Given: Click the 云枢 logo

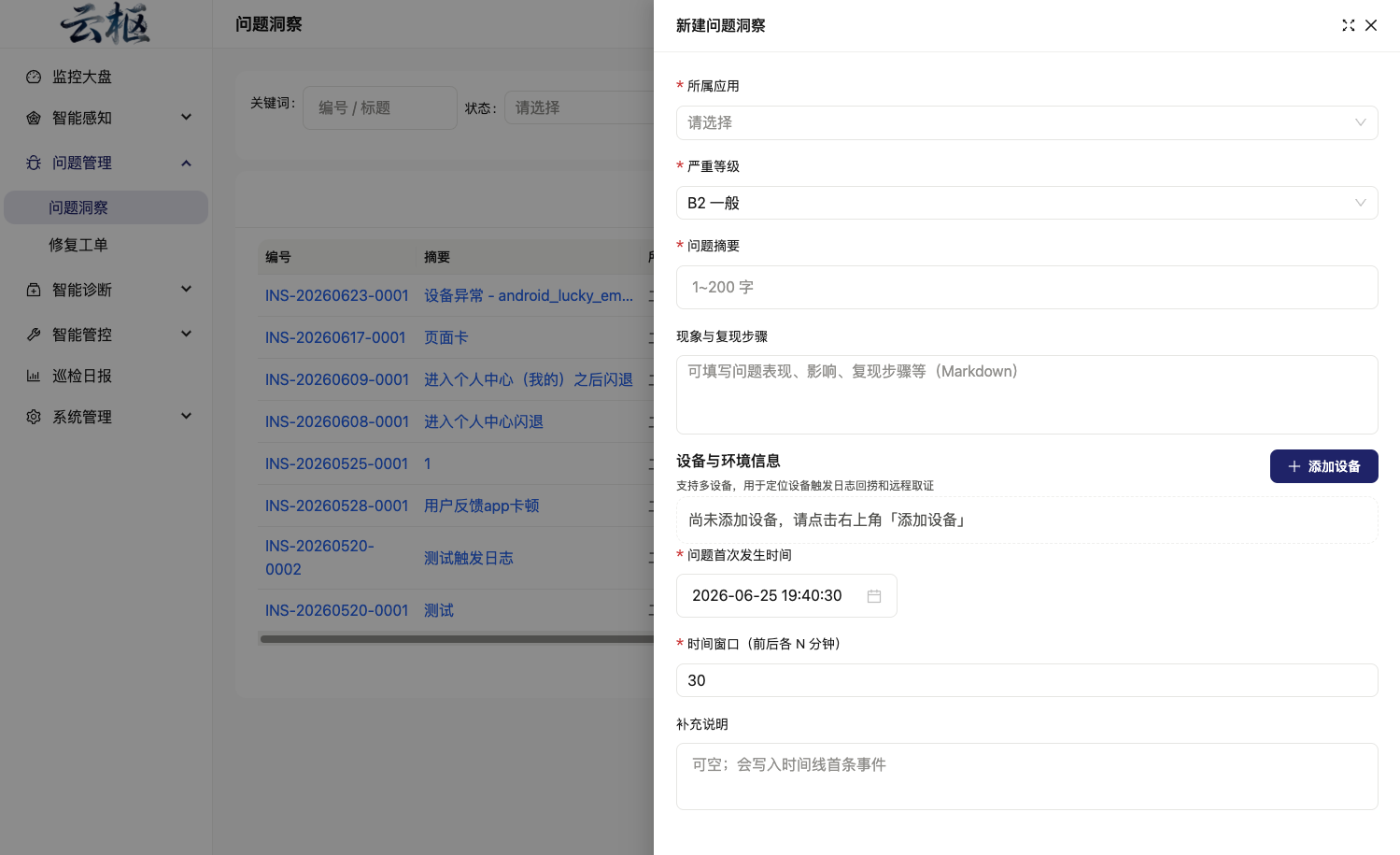Looking at the screenshot, I should point(106,23).
